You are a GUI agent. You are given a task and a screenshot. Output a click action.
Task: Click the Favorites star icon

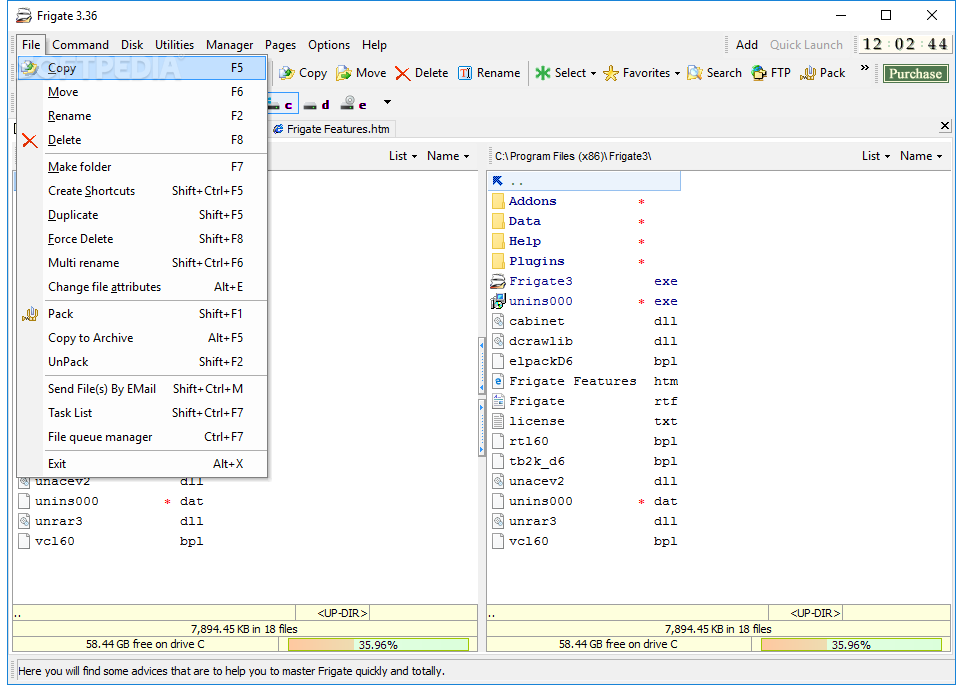(611, 73)
